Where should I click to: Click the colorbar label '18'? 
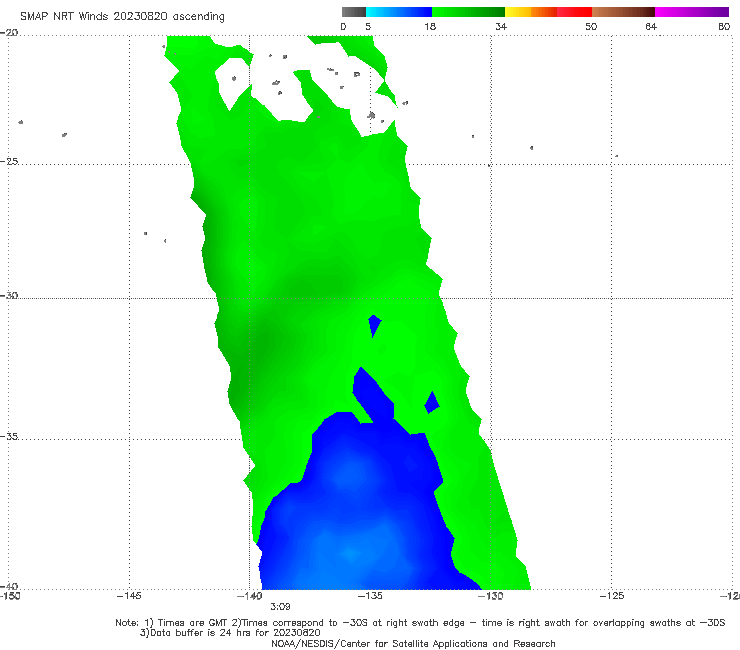(430, 26)
